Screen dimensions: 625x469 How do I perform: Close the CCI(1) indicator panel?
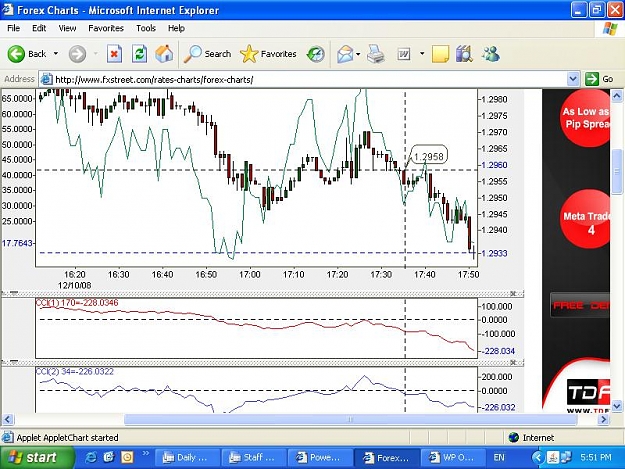[x=513, y=293]
